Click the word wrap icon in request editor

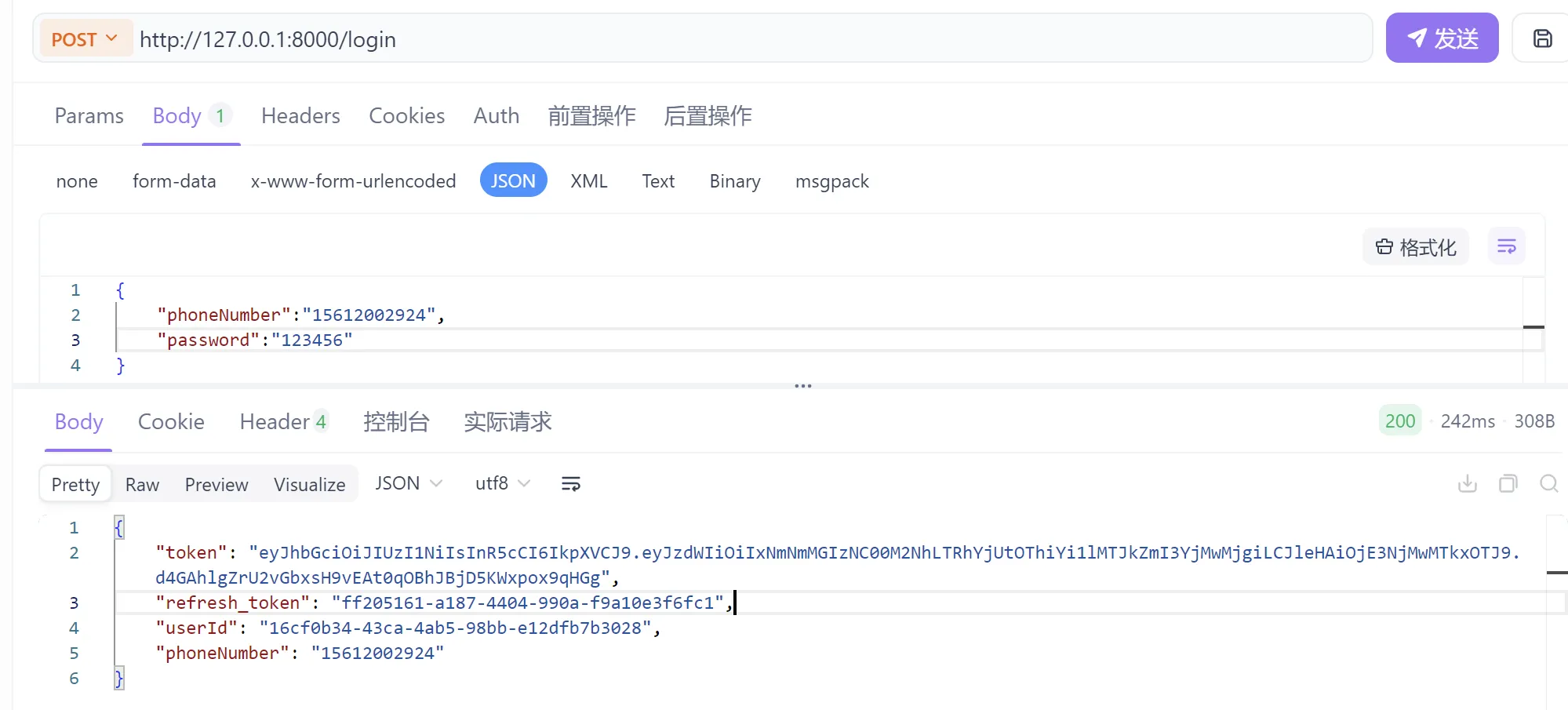pyautogui.click(x=1506, y=247)
